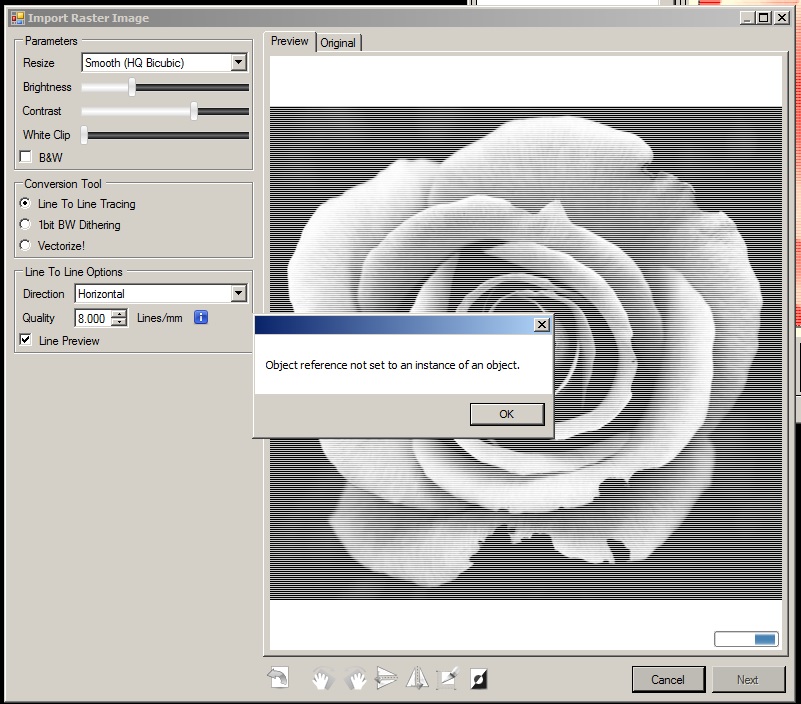The image size is (801, 704).
Task: Switch to the Original tab
Action: 338,43
